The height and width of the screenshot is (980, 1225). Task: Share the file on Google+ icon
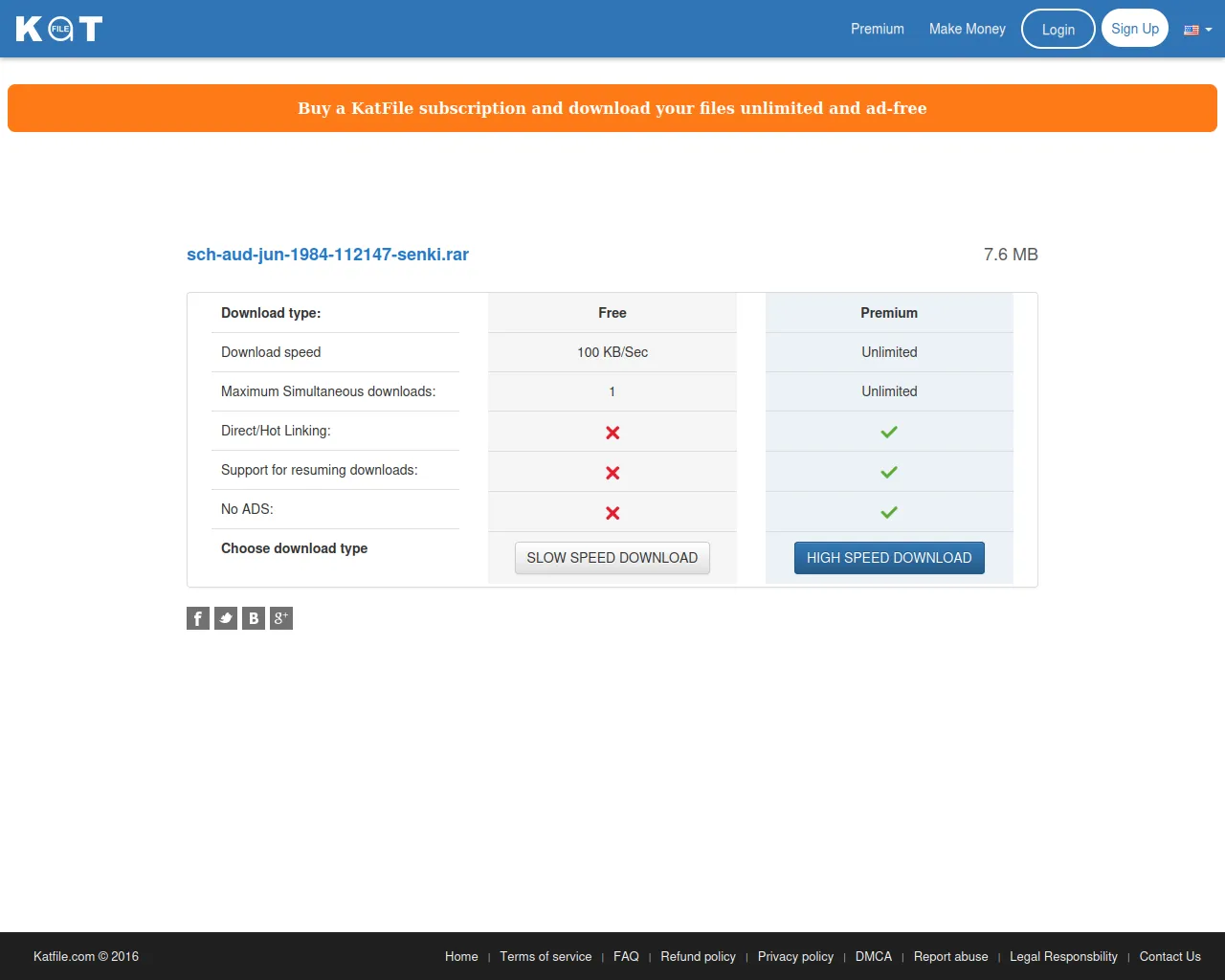(x=280, y=618)
